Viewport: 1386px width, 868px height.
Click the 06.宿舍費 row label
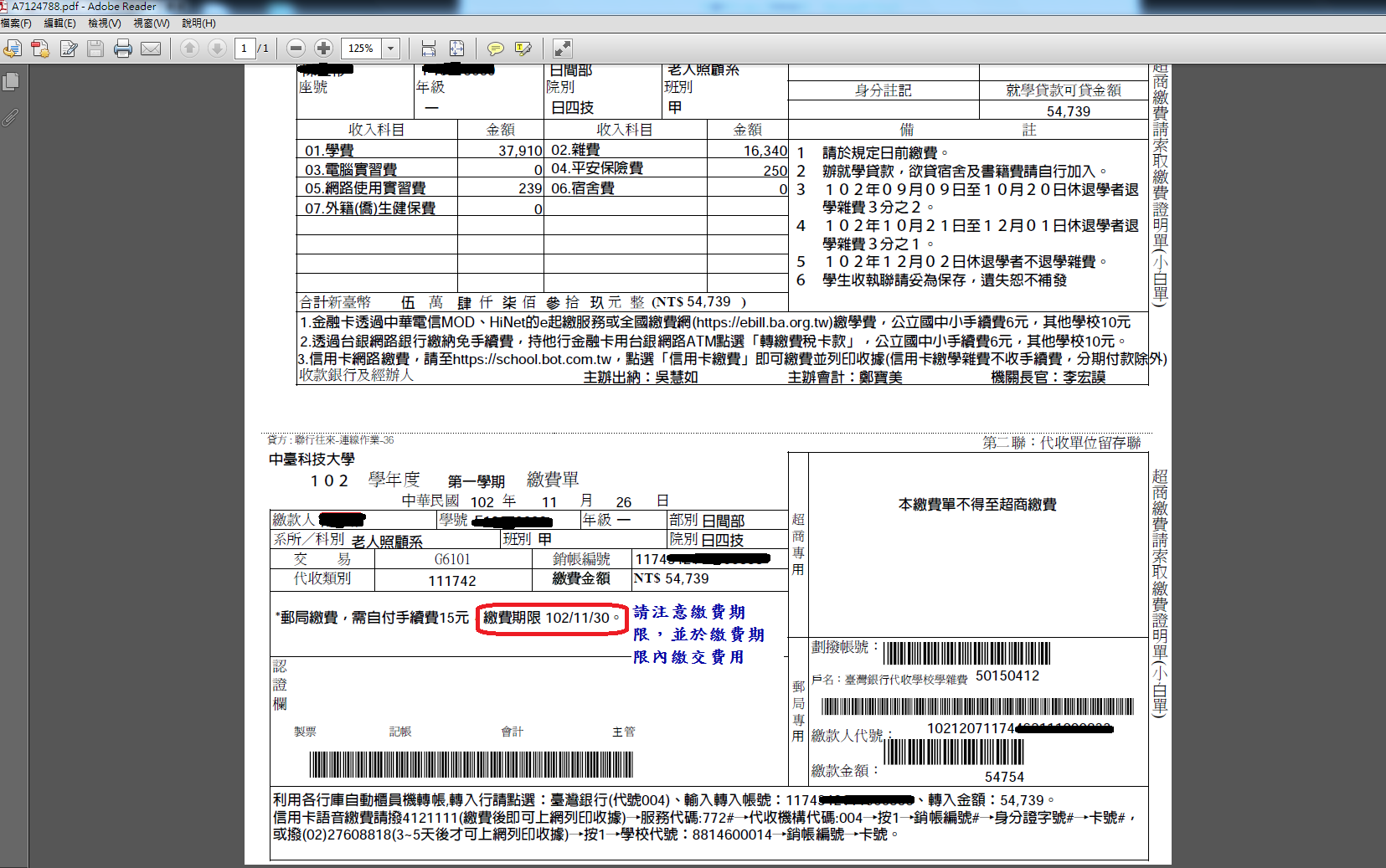(x=583, y=188)
